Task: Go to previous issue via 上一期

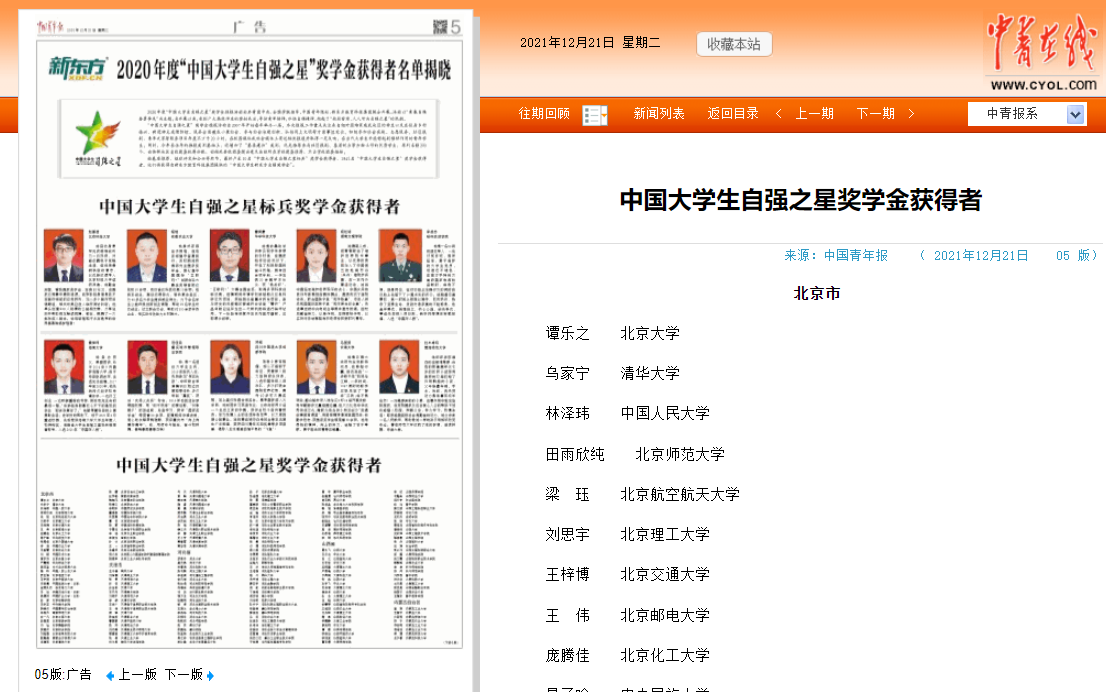Action: pyautogui.click(x=814, y=114)
